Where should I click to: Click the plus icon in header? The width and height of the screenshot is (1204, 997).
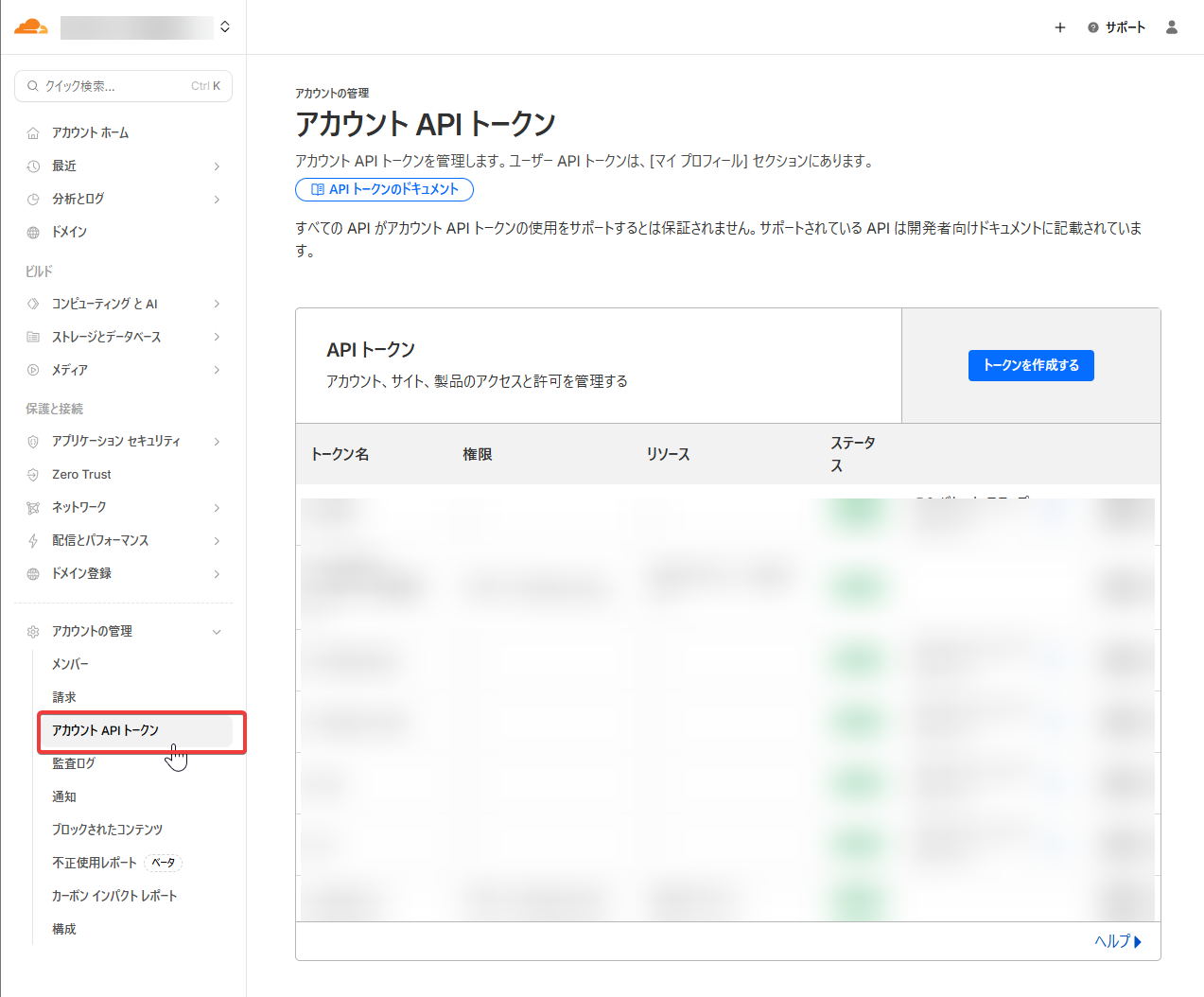pos(1059,27)
